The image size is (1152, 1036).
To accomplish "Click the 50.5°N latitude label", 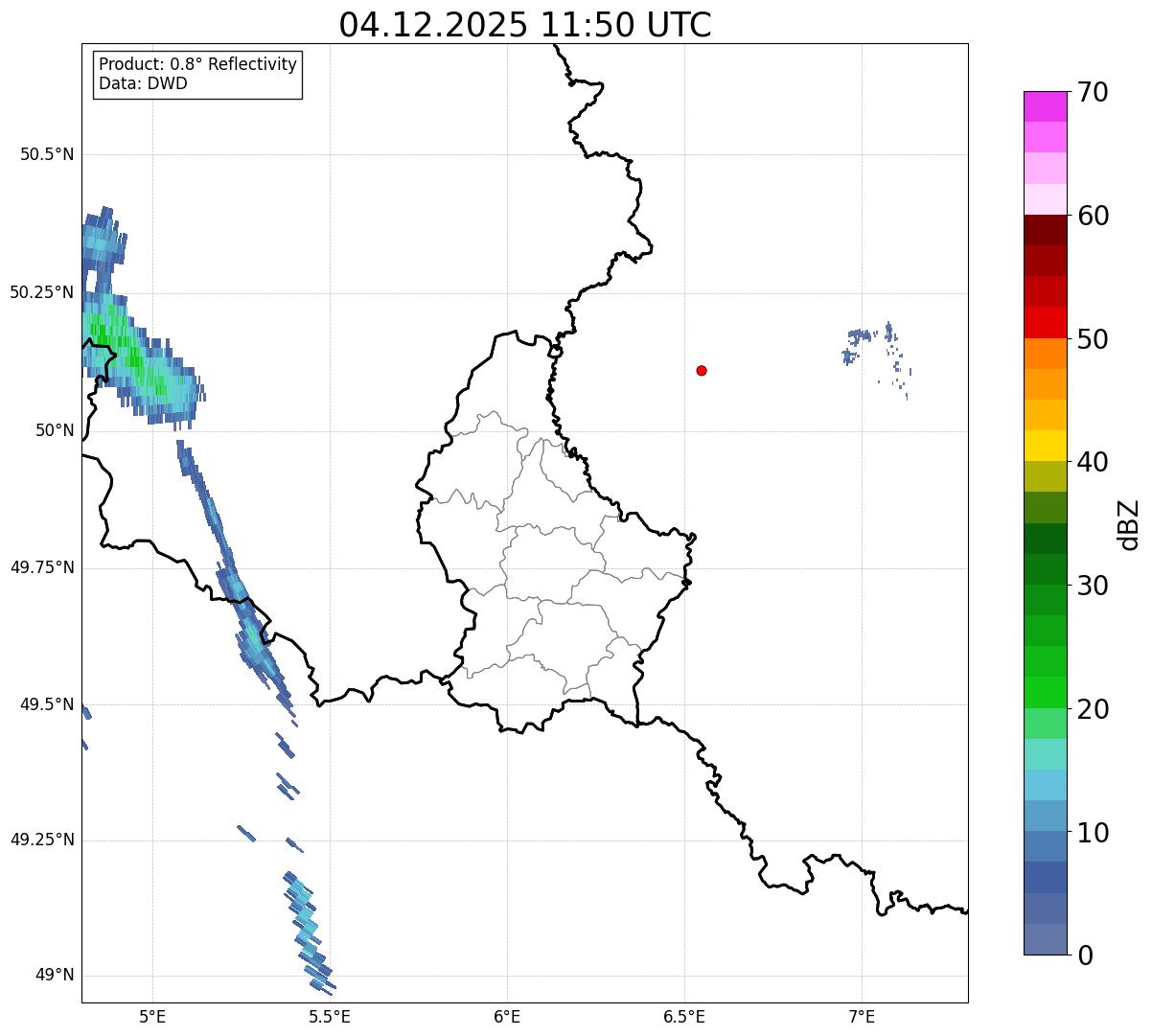I will click(x=47, y=154).
